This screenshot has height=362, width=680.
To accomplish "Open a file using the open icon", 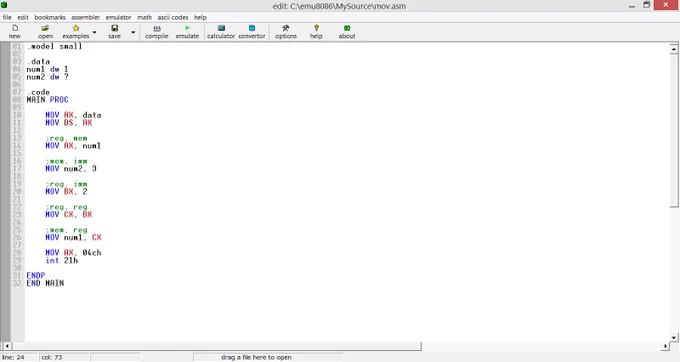I will coord(45,32).
